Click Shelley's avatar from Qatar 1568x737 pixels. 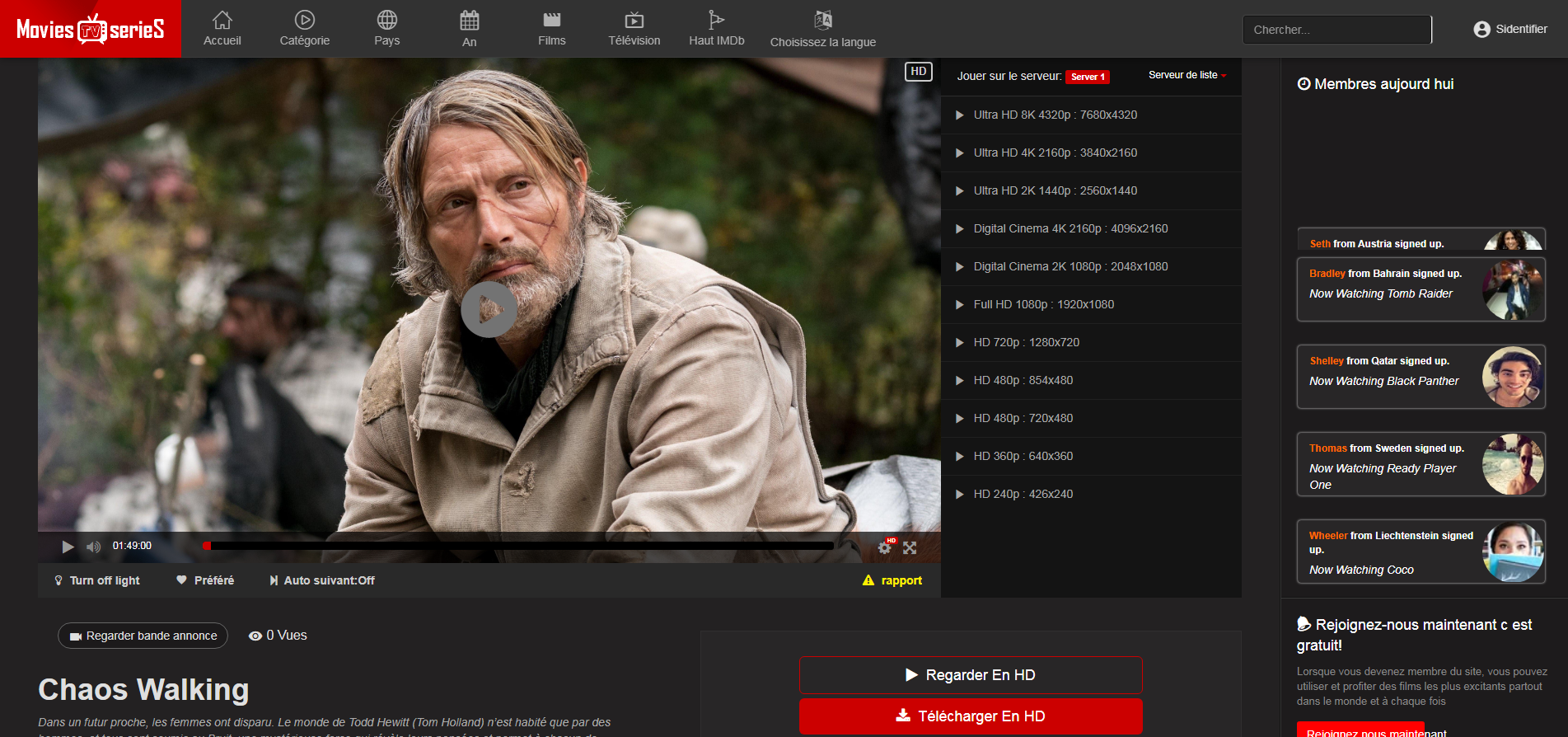pos(1512,377)
